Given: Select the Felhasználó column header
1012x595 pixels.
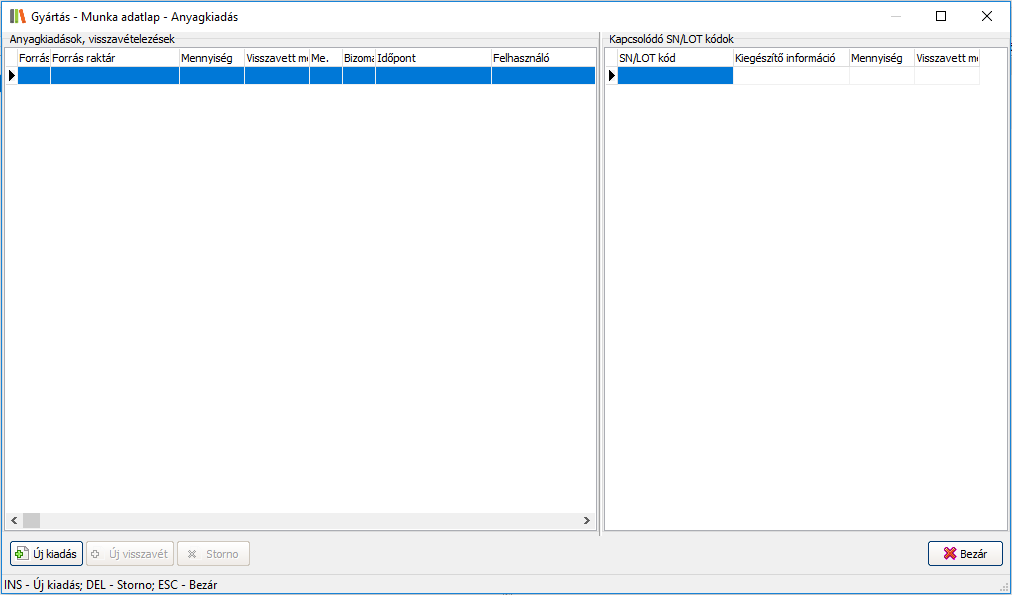Looking at the screenshot, I should 541,59.
